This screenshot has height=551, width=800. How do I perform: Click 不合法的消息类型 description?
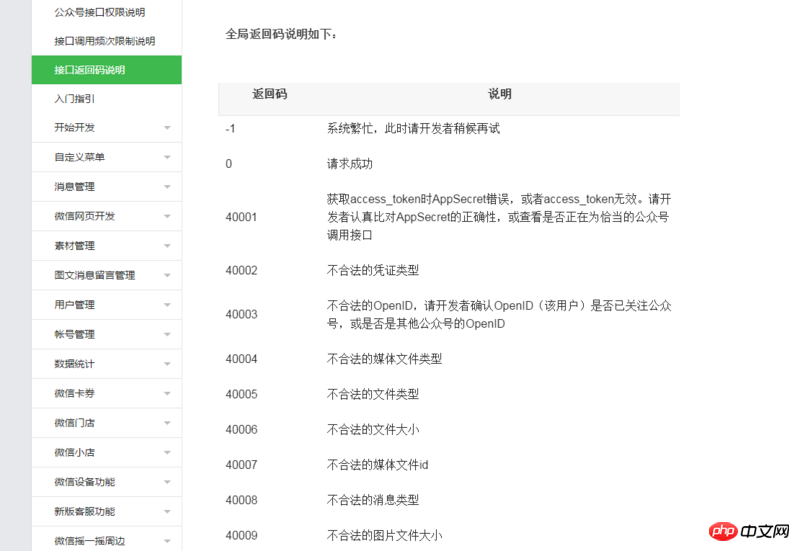tap(372, 500)
